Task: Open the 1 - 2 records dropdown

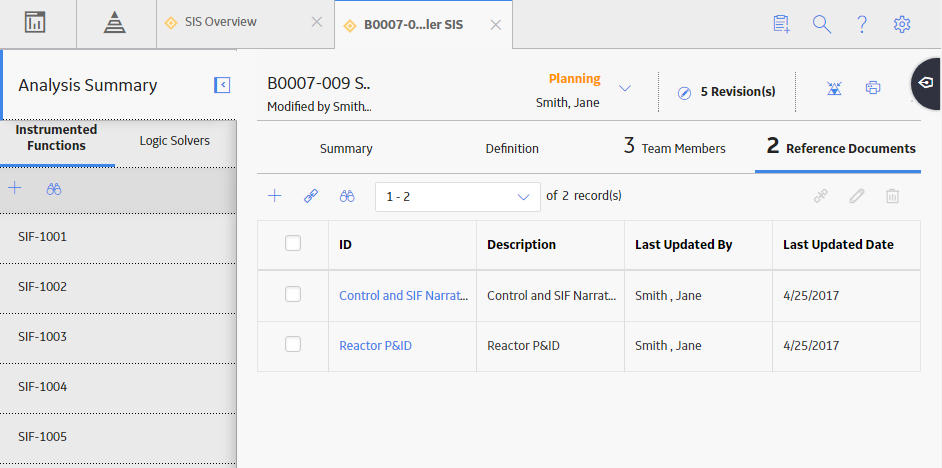Action: (458, 197)
